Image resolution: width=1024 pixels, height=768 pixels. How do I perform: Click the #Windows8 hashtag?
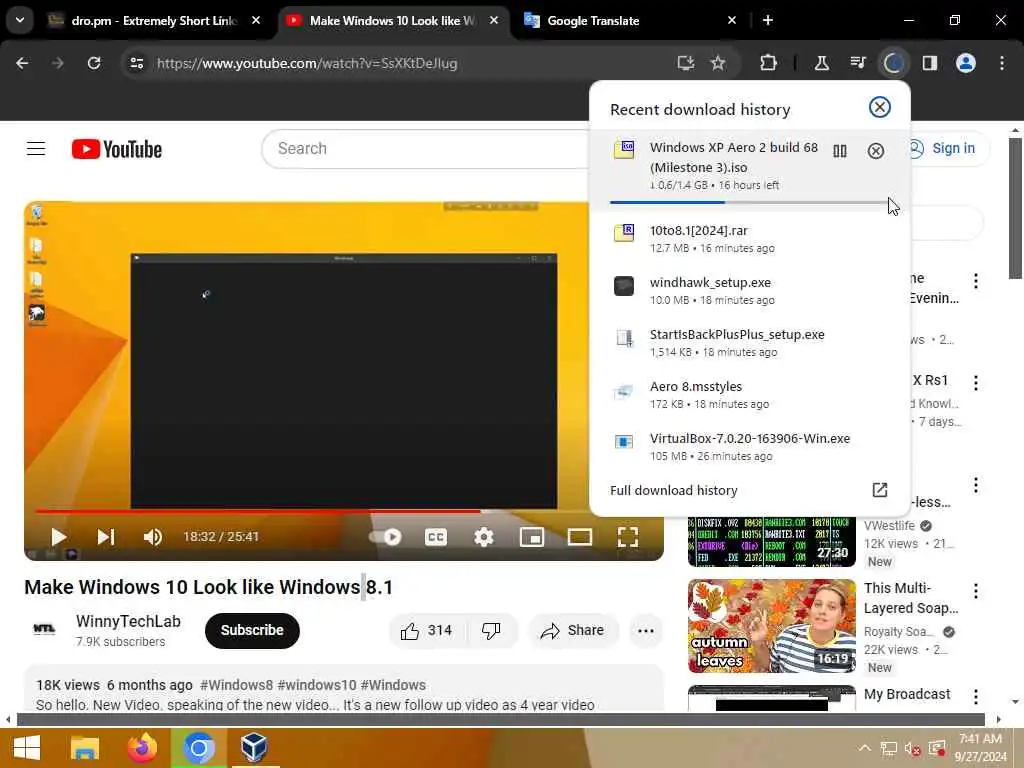pyautogui.click(x=236, y=685)
